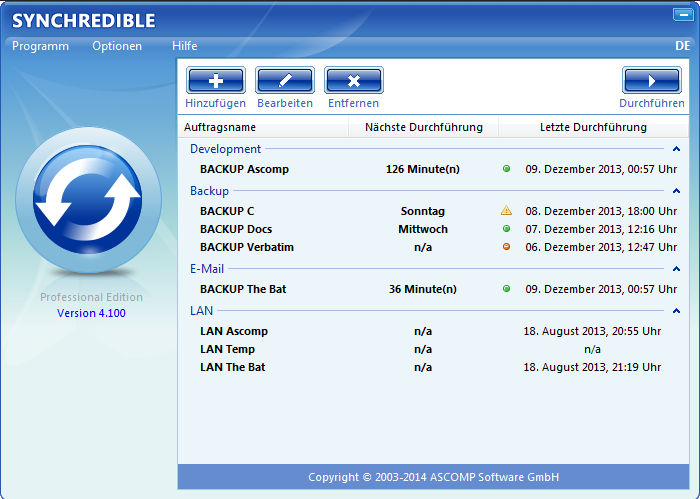This screenshot has width=700, height=499.
Task: Click the Bearbeiten label
Action: pyautogui.click(x=285, y=103)
